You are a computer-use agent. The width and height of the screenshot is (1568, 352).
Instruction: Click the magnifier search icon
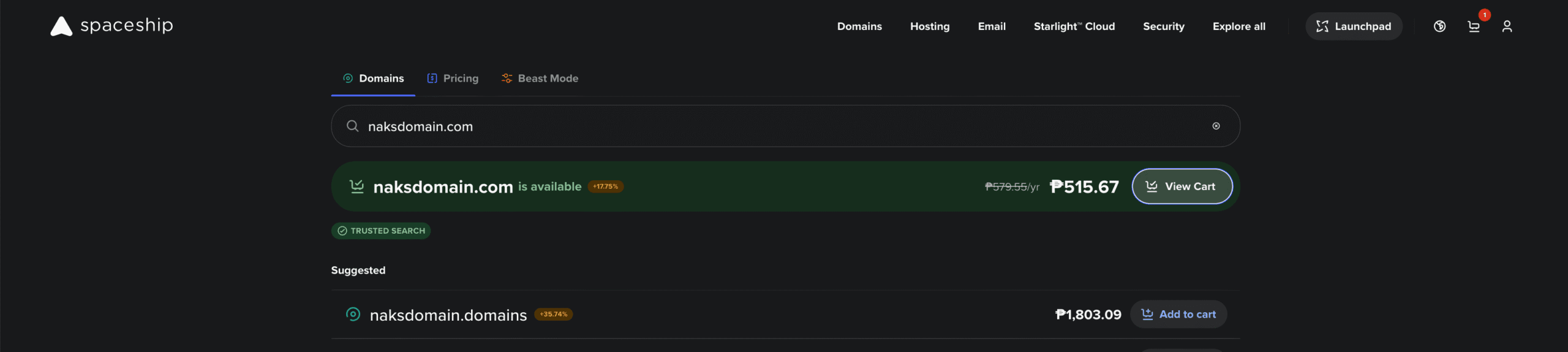point(352,126)
